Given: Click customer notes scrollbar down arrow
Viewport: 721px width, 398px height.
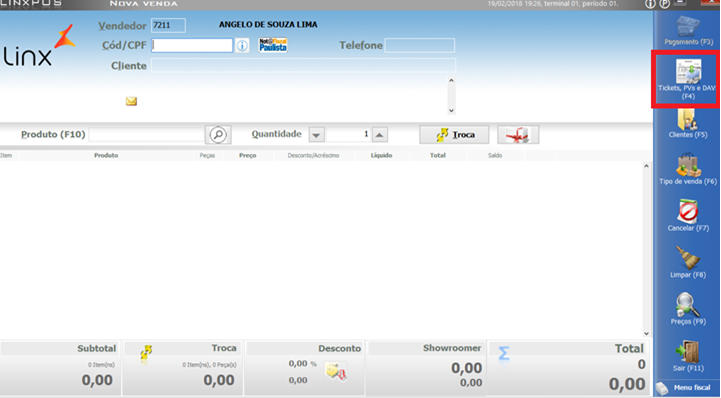Looking at the screenshot, I should pos(452,110).
